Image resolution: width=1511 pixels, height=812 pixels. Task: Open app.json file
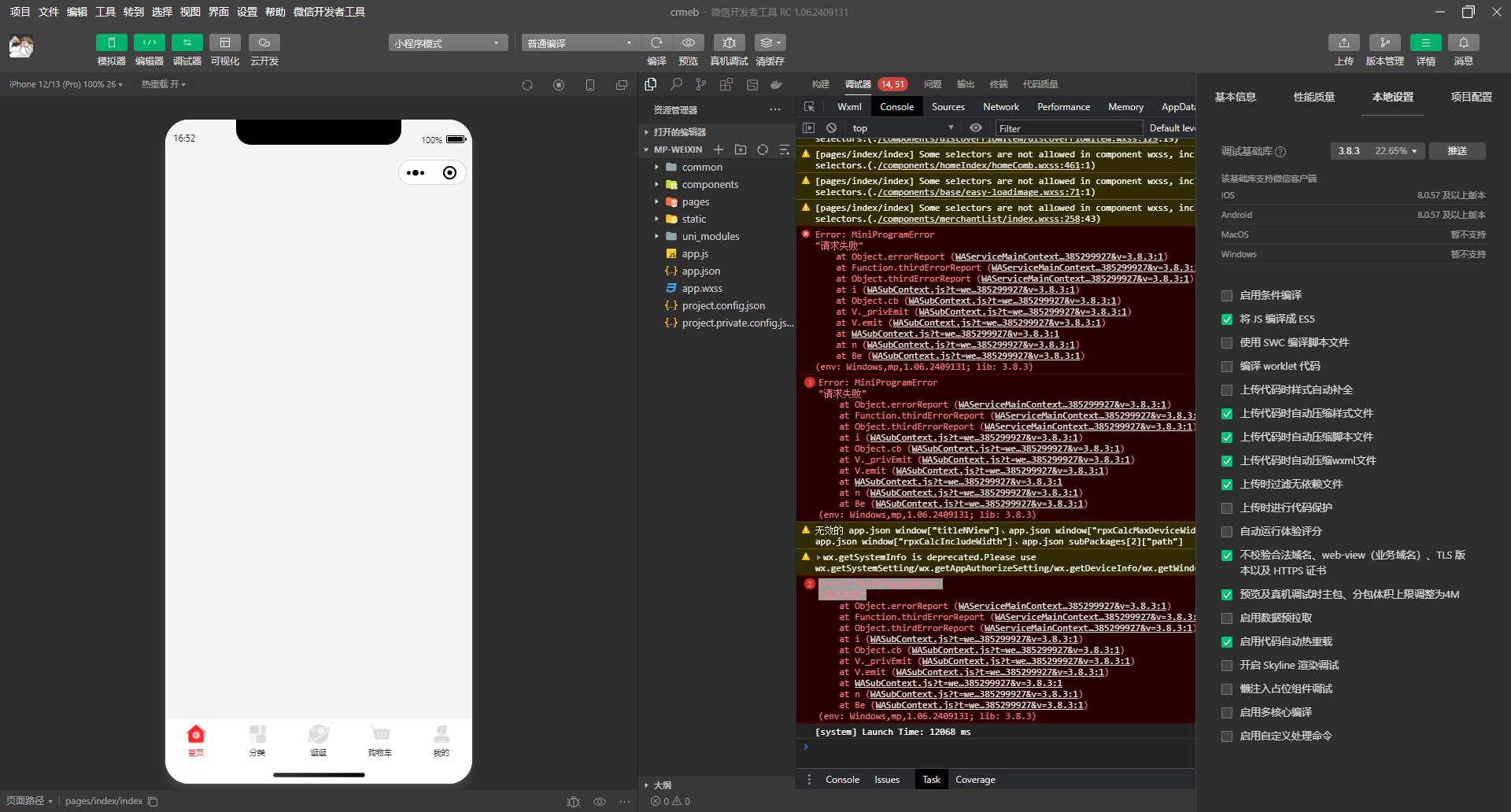tap(700, 271)
